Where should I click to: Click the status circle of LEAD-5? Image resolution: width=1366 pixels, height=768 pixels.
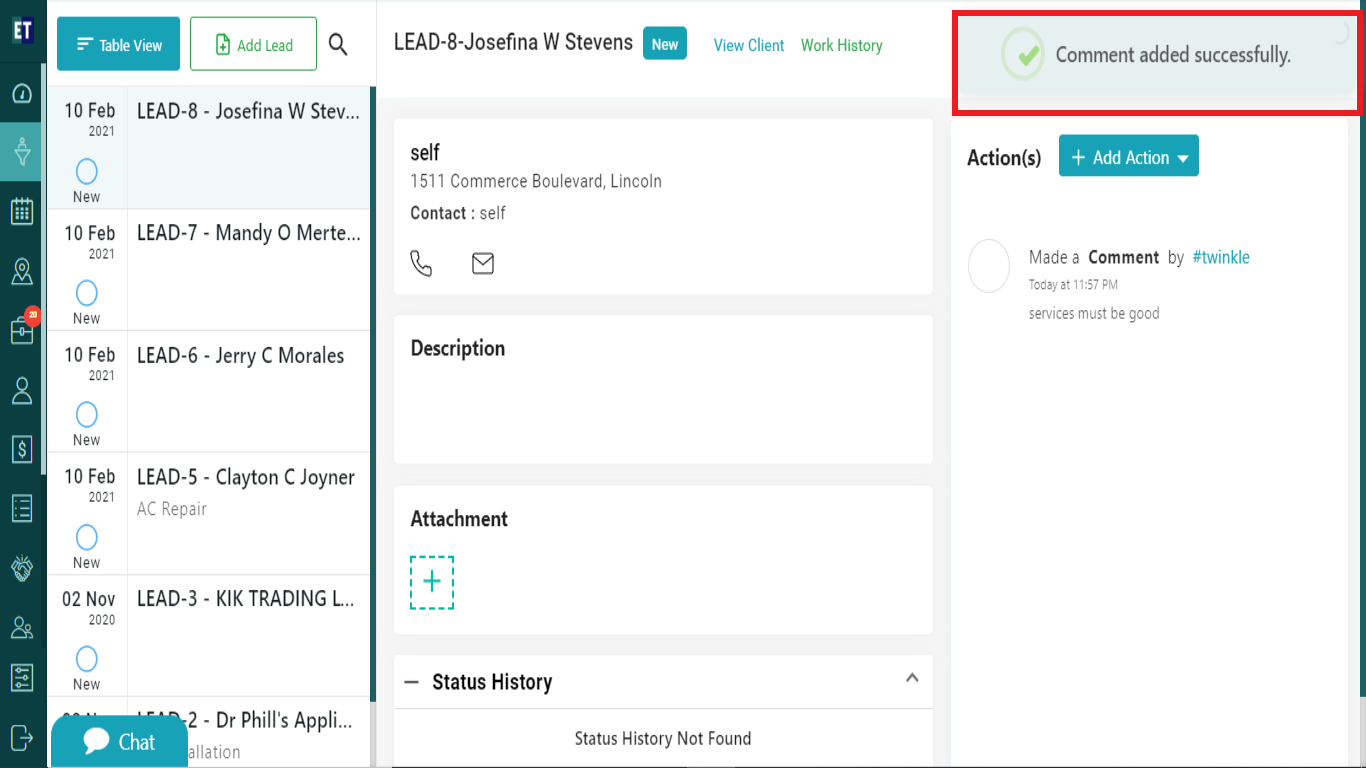click(87, 537)
